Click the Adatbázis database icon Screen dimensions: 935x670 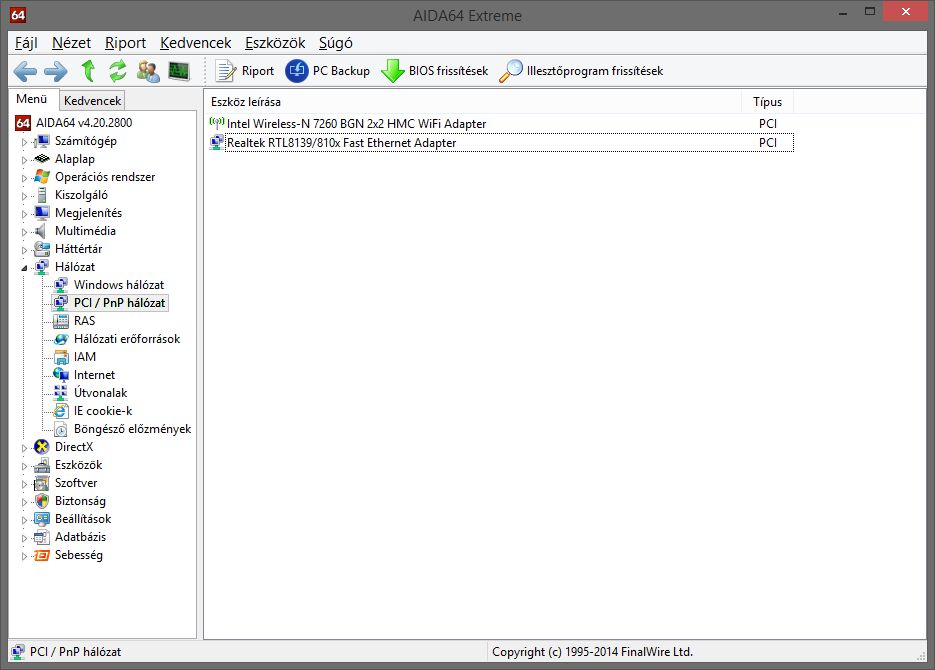point(42,537)
